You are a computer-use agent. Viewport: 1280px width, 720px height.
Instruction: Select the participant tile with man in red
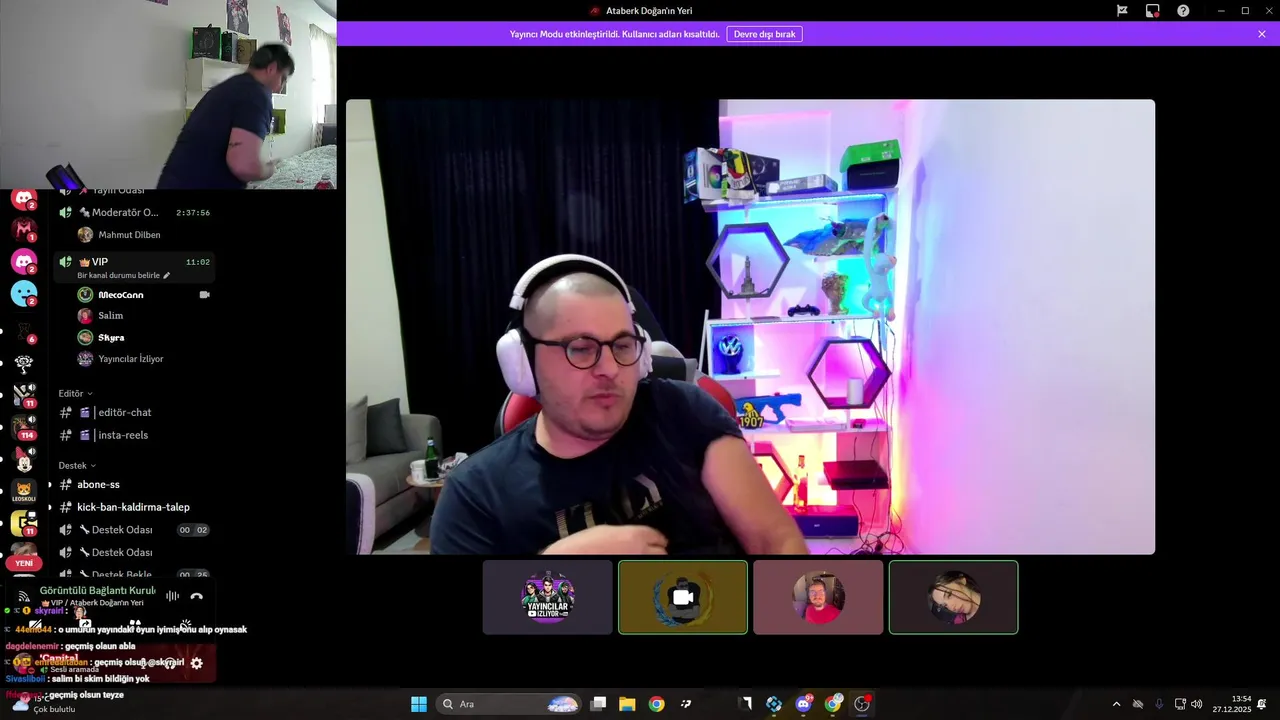pyautogui.click(x=818, y=597)
